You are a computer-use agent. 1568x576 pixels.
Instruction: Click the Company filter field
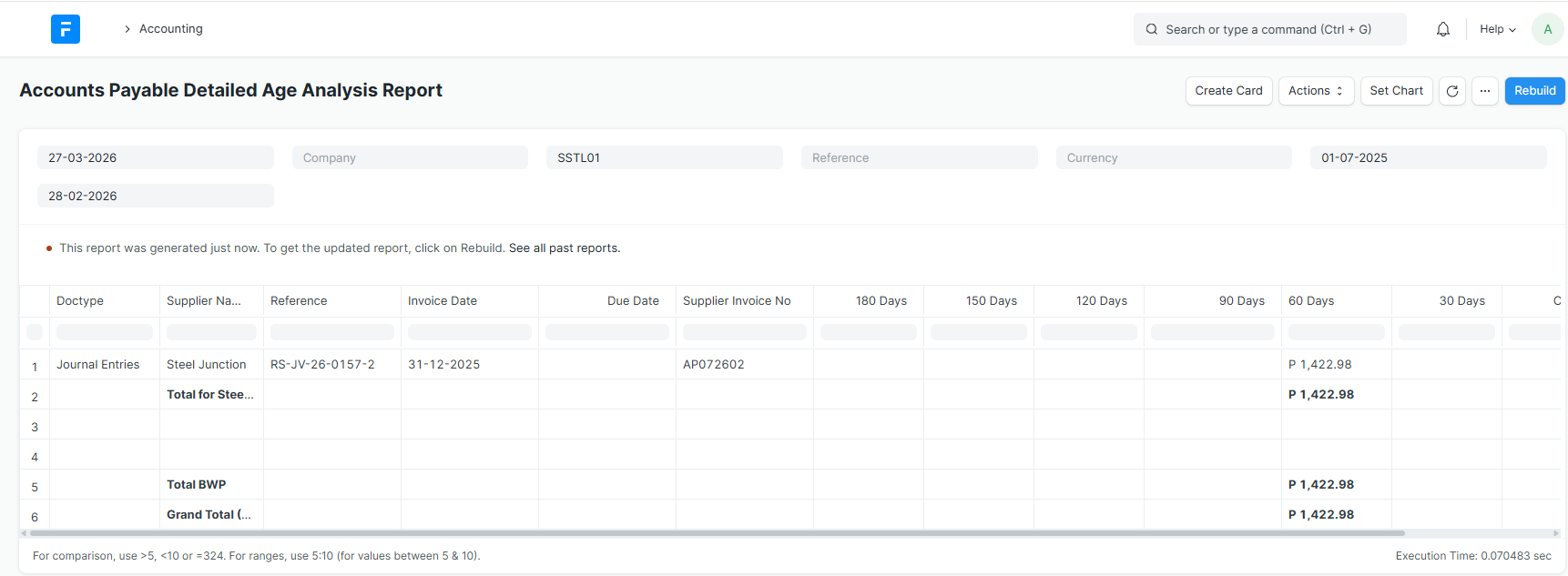coord(410,157)
